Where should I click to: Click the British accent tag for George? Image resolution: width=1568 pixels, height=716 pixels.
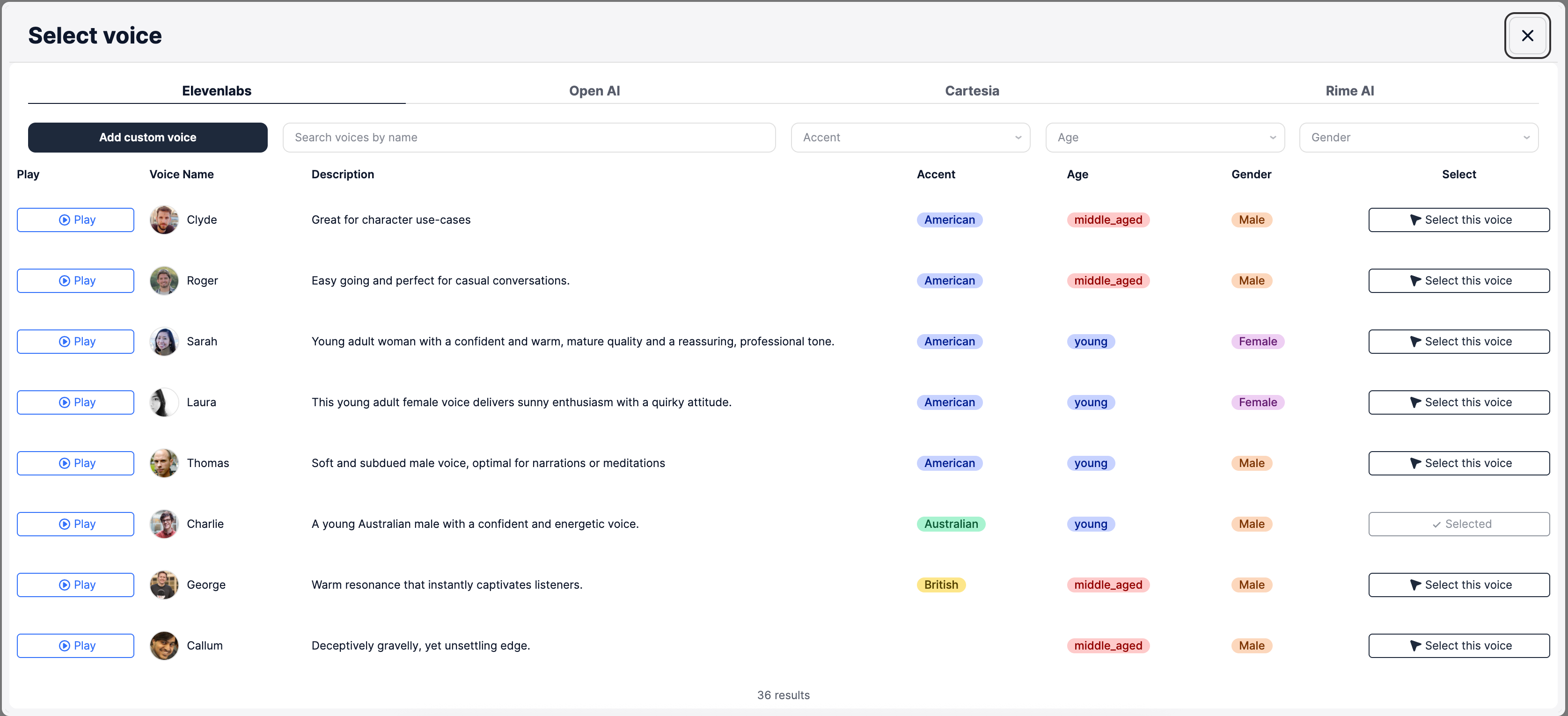point(941,584)
